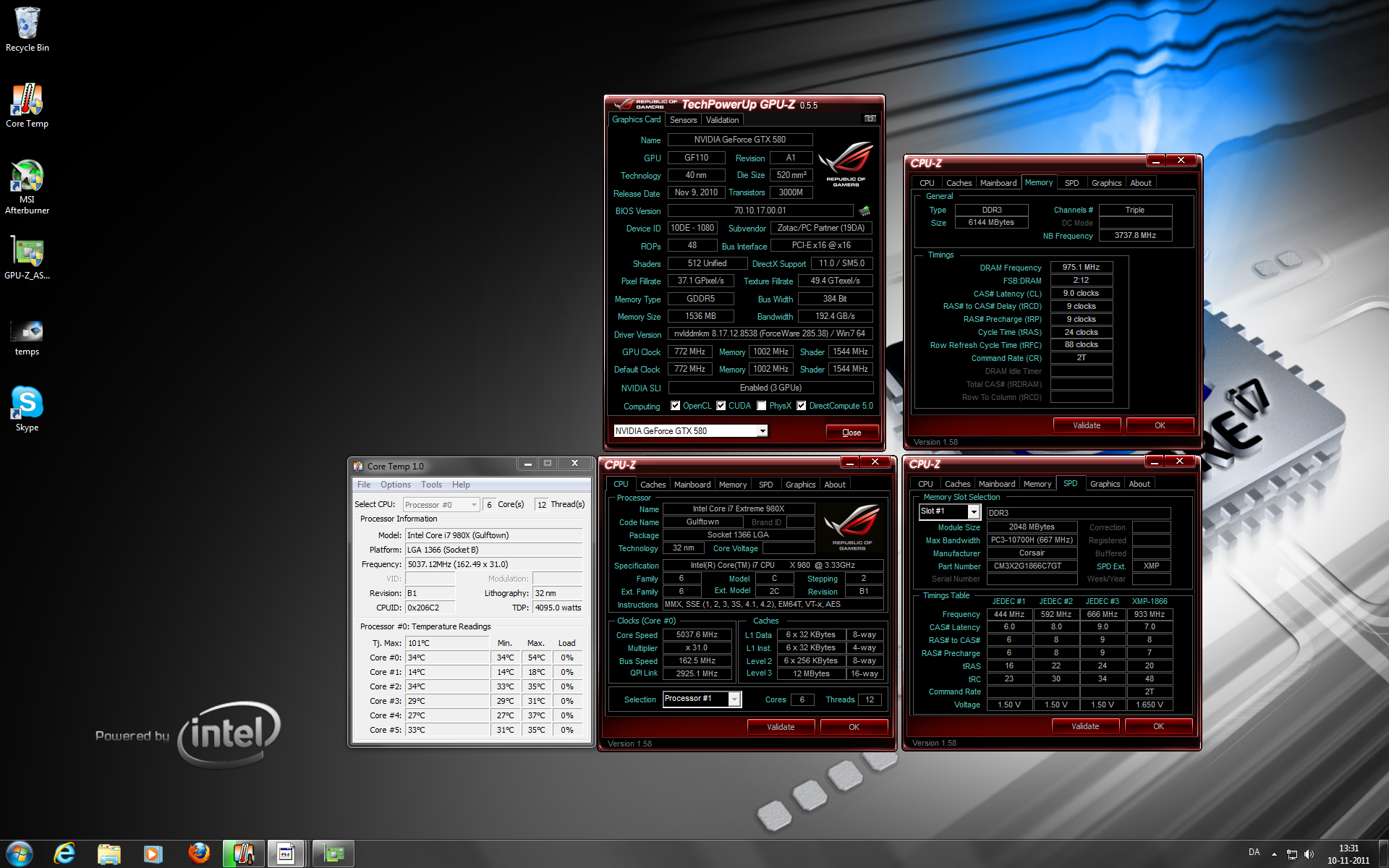1389x868 pixels.
Task: Open the File menu in Core Temp
Action: 364,485
